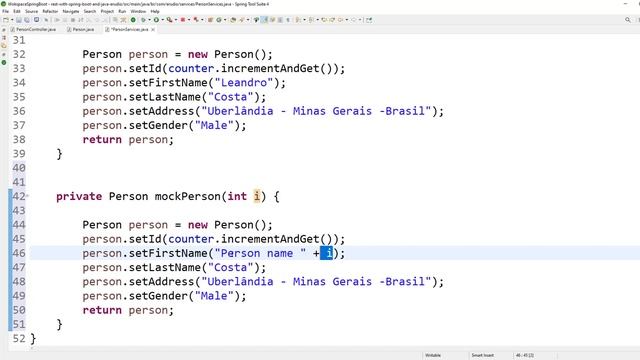Screen dimensions: 640x360
Task: Open the Search menu
Action: (90, 11)
